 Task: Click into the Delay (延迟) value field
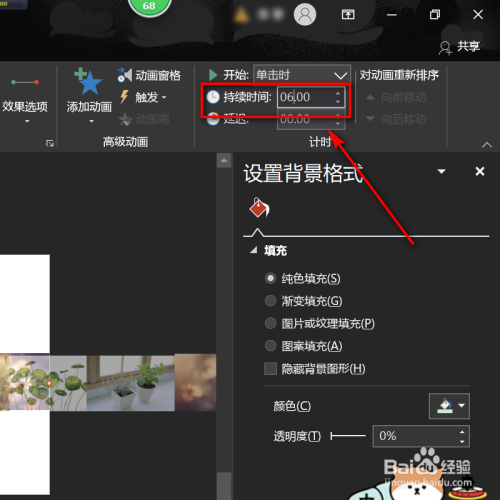305,119
